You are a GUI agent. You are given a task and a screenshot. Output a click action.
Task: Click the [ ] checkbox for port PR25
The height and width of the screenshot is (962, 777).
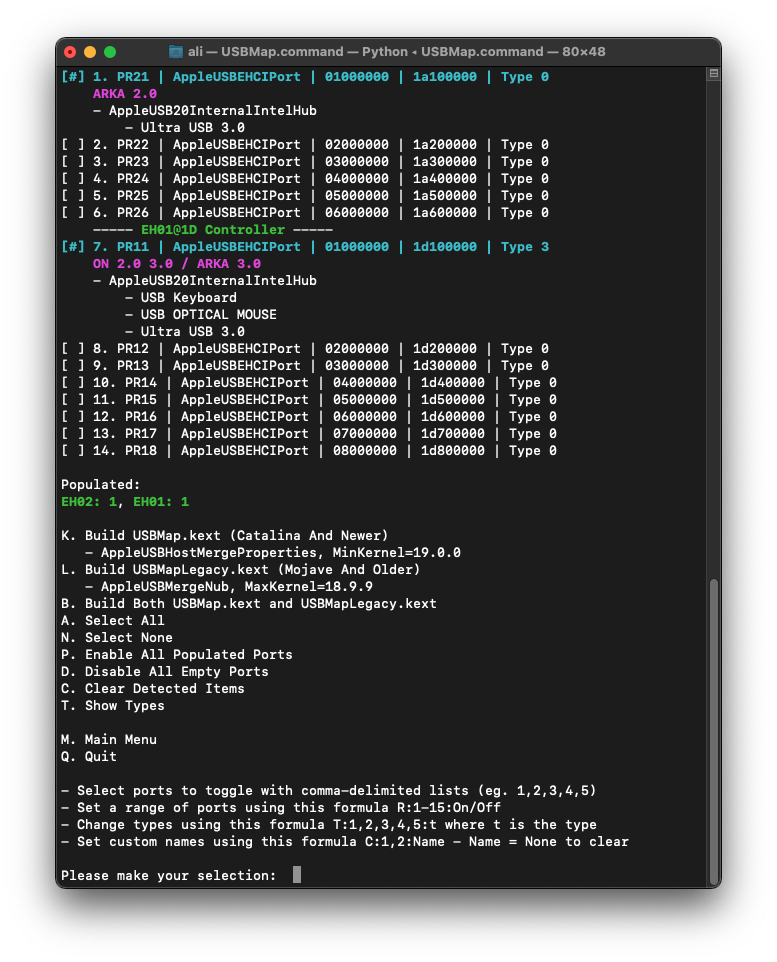pyautogui.click(x=72, y=196)
